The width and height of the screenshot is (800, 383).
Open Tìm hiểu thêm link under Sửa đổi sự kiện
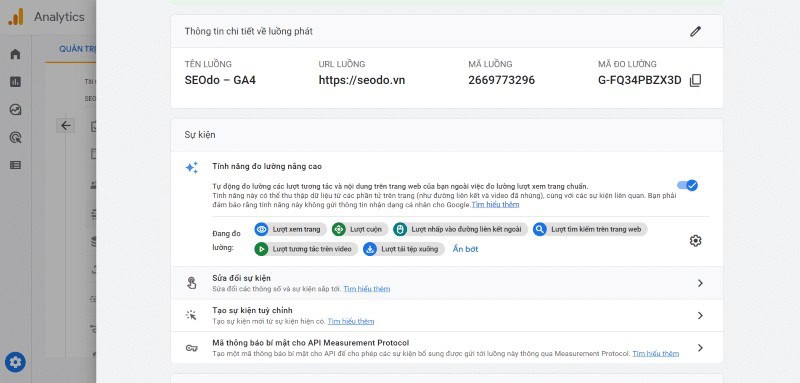coord(366,289)
